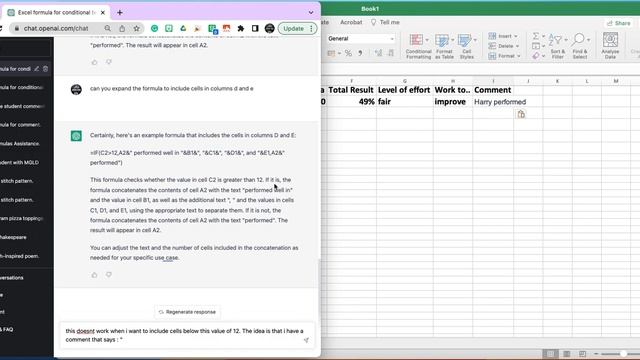Click the Clear eraser icon in Excel
Screen dimensions: 640x360
click(536, 56)
